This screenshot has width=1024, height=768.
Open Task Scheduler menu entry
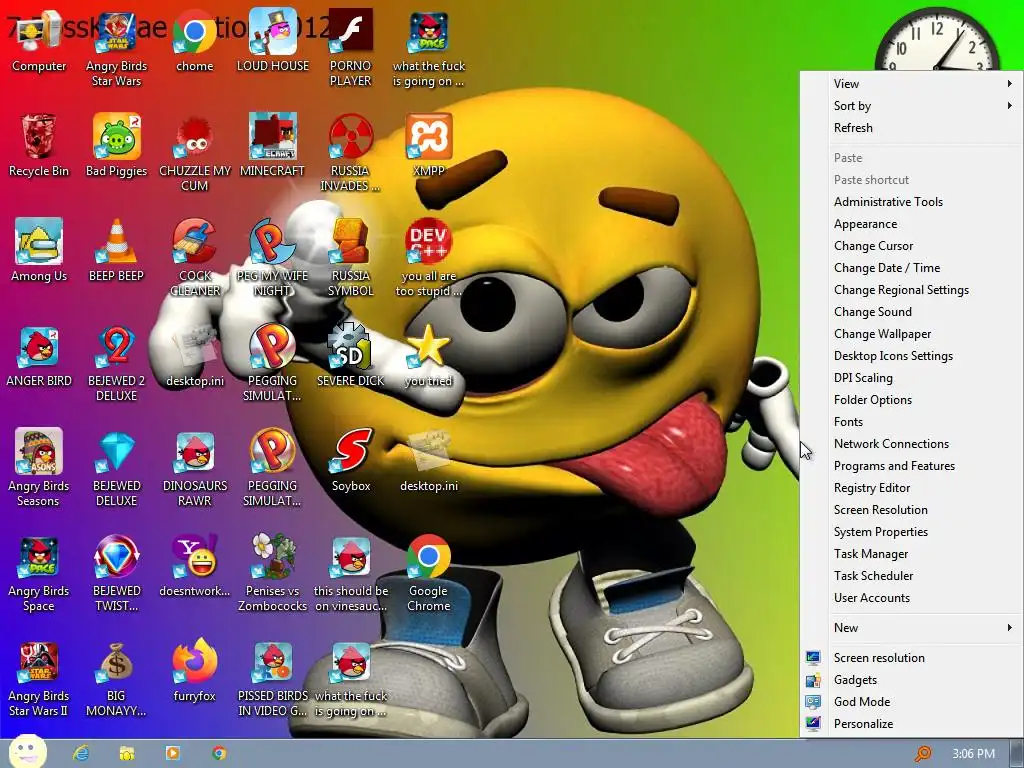(912, 576)
